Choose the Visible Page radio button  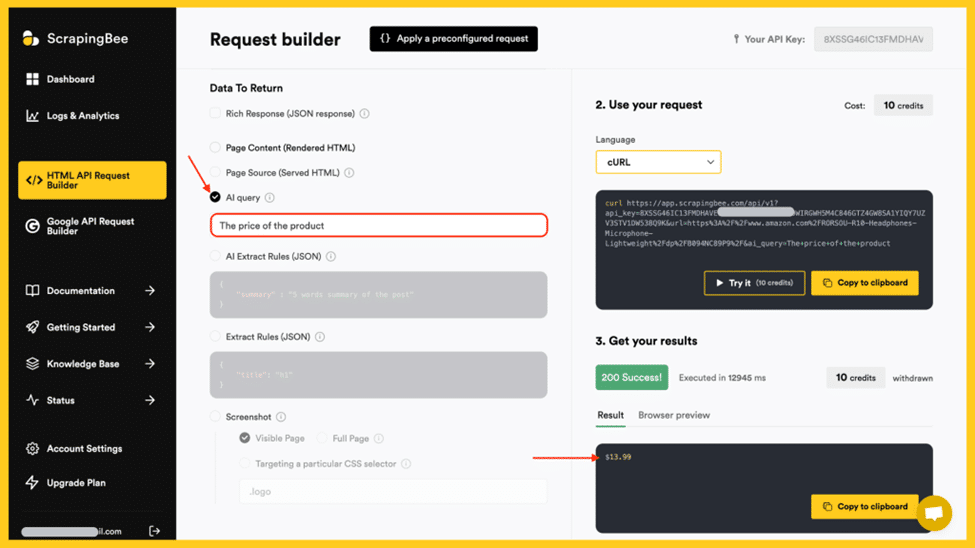tap(245, 438)
